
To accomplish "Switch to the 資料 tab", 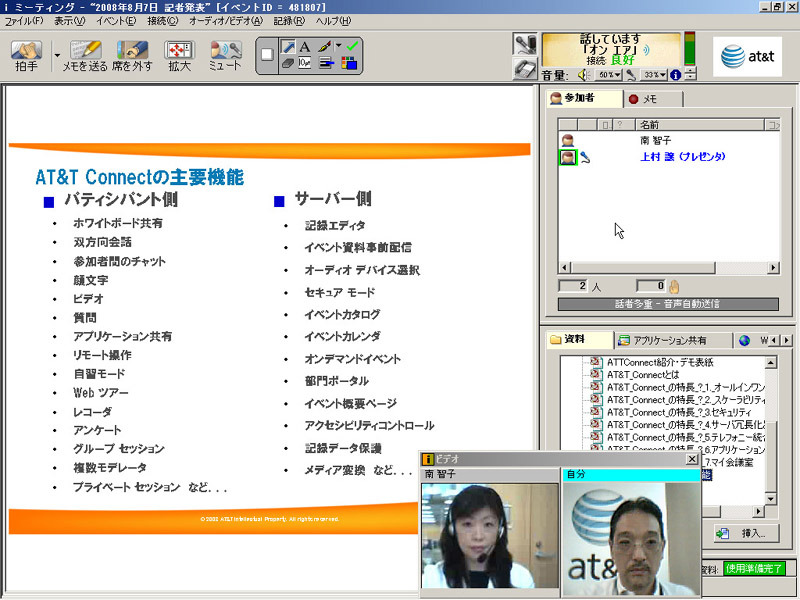I will pos(580,339).
